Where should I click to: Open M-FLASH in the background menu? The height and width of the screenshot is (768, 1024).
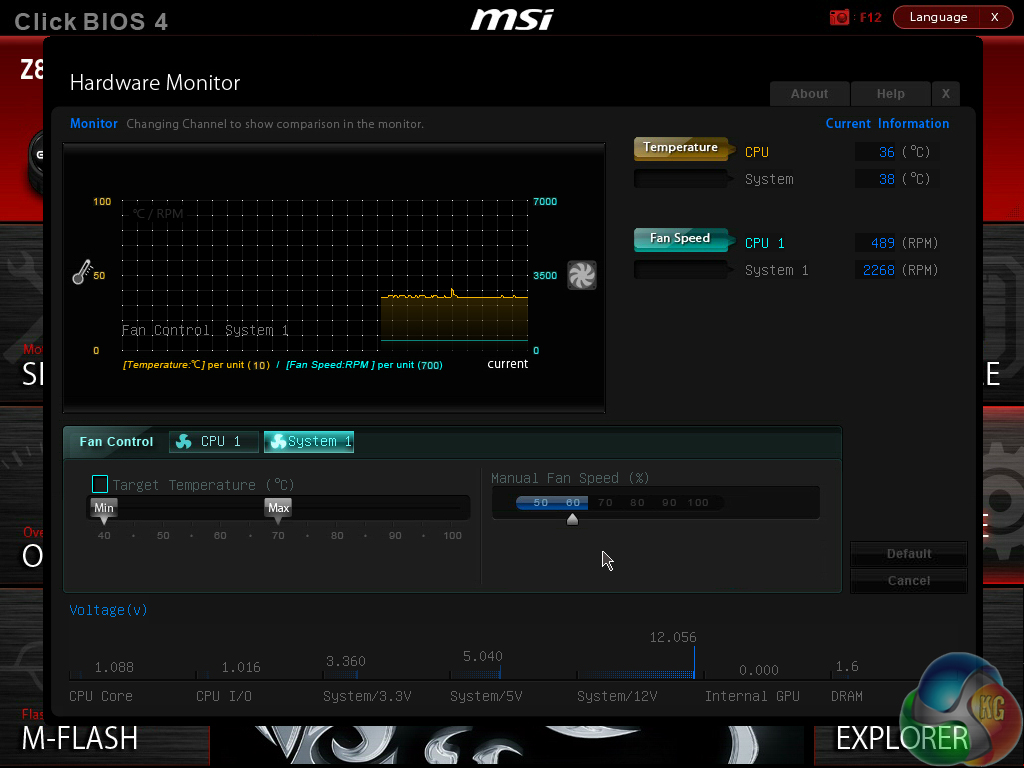pos(80,739)
